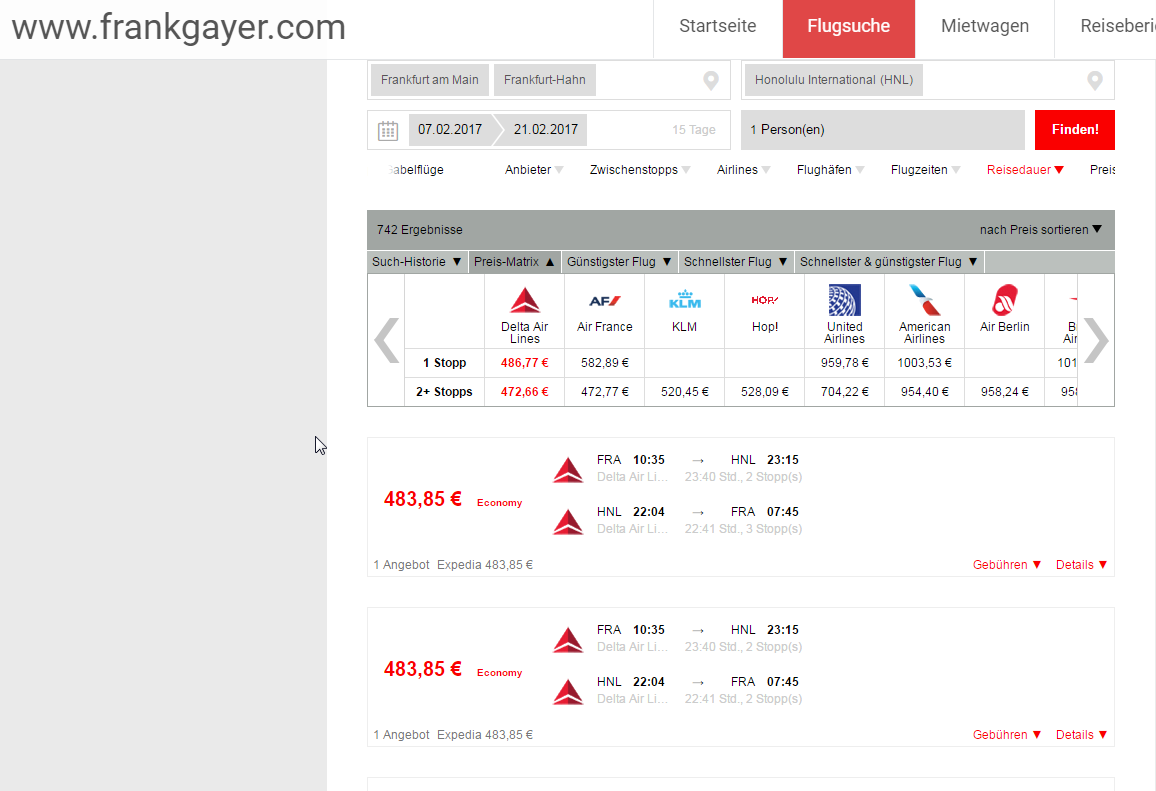Click the left arrow of the price matrix

[x=386, y=340]
